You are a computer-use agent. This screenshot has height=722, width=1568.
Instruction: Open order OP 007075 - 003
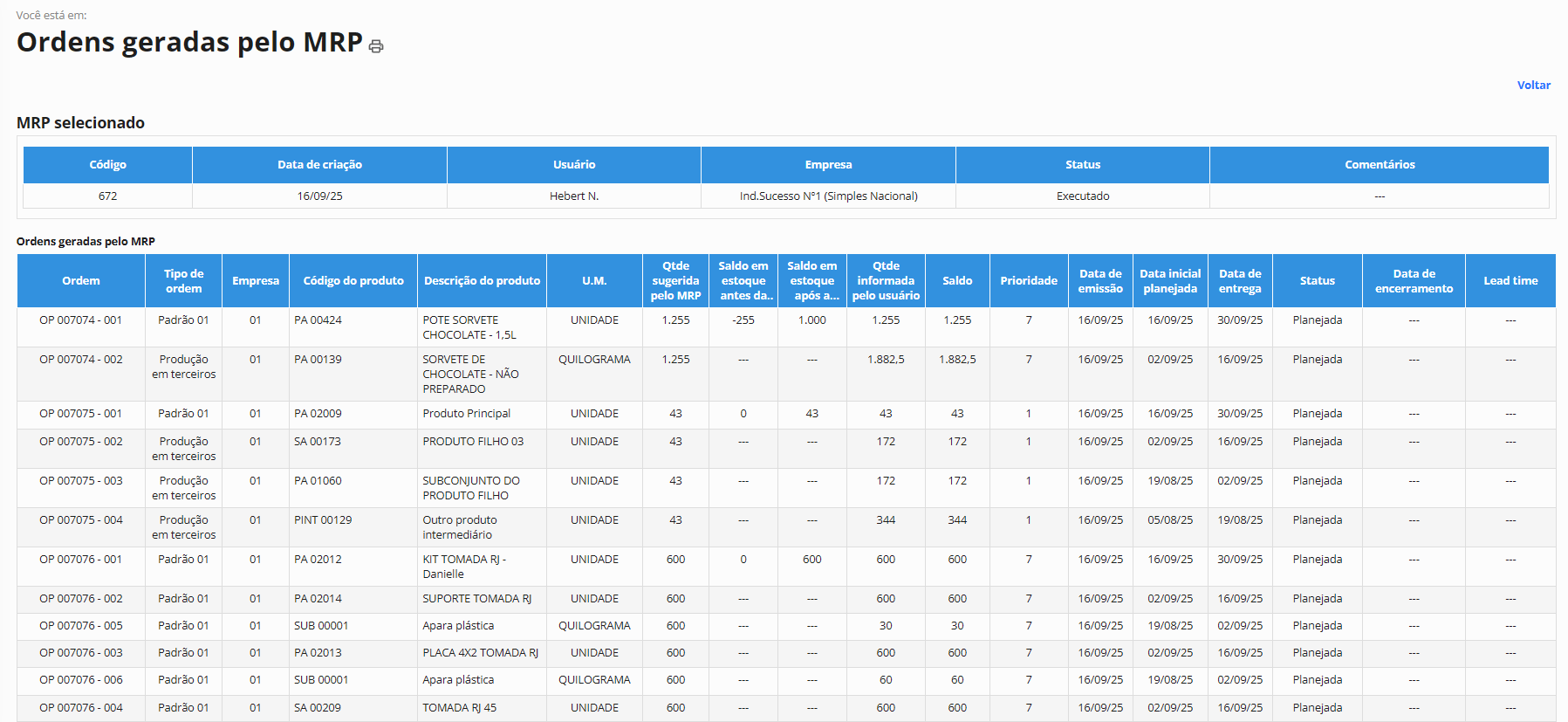pos(80,481)
